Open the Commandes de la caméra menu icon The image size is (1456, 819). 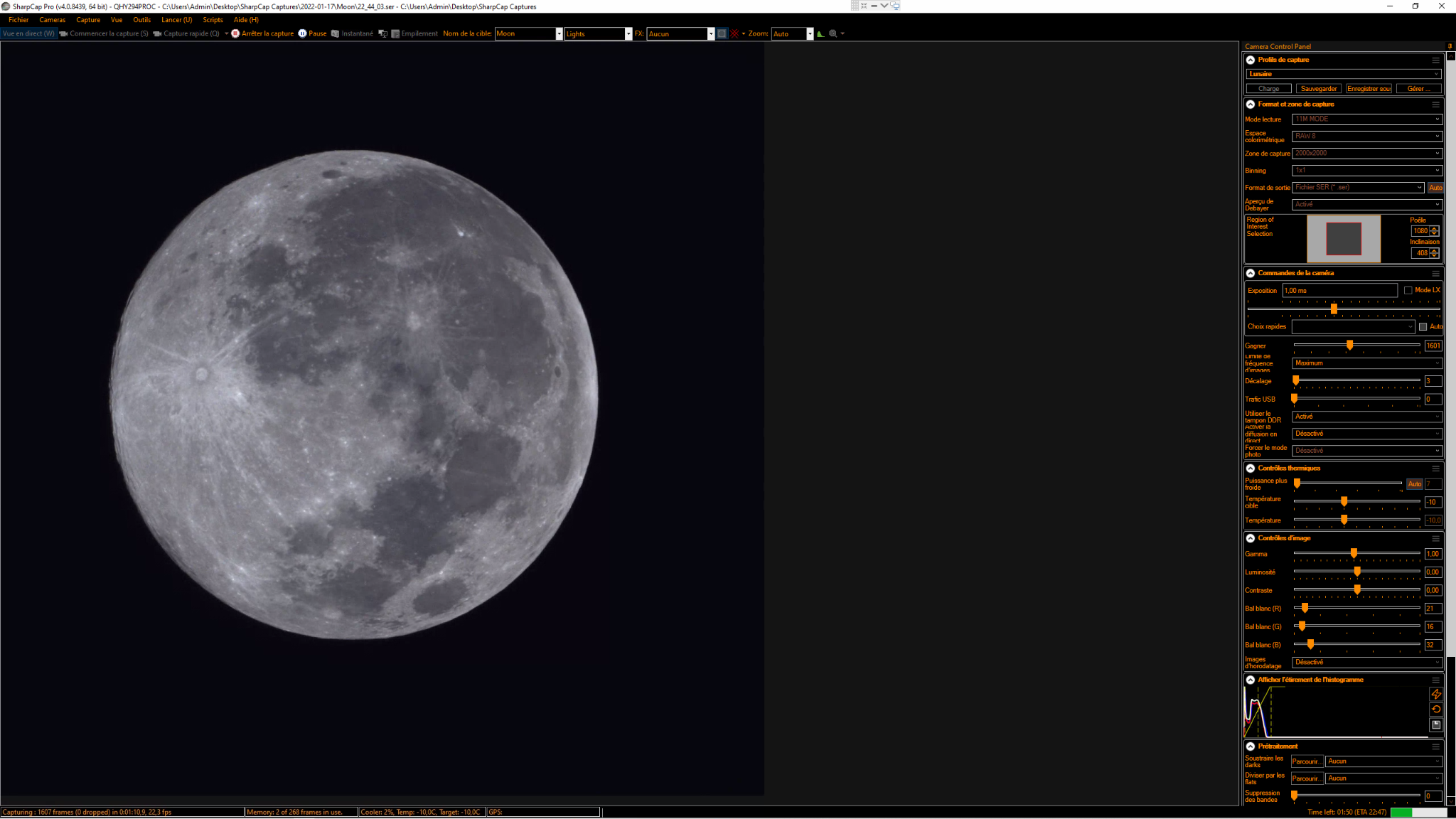[x=1435, y=273]
